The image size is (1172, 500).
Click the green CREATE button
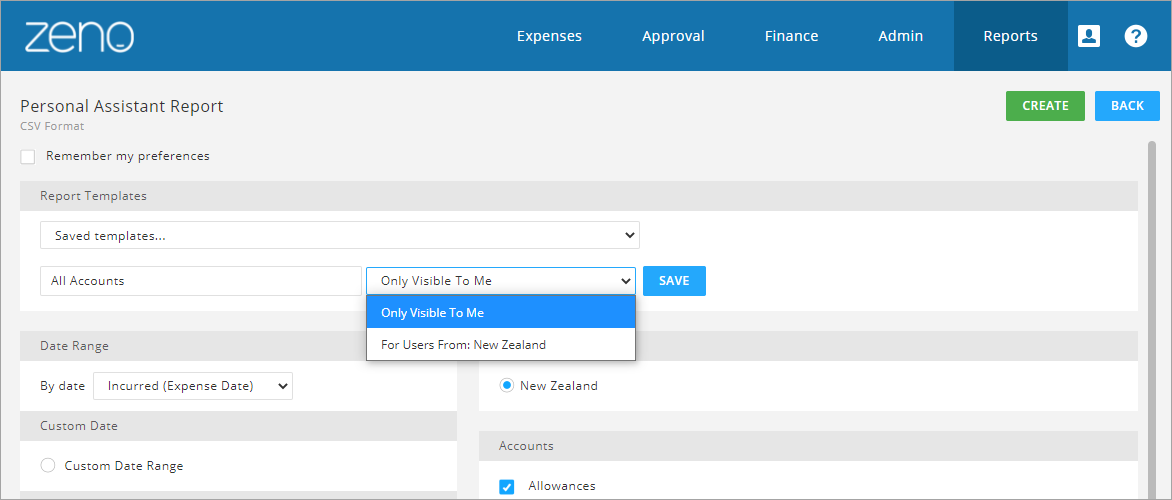click(x=1045, y=106)
